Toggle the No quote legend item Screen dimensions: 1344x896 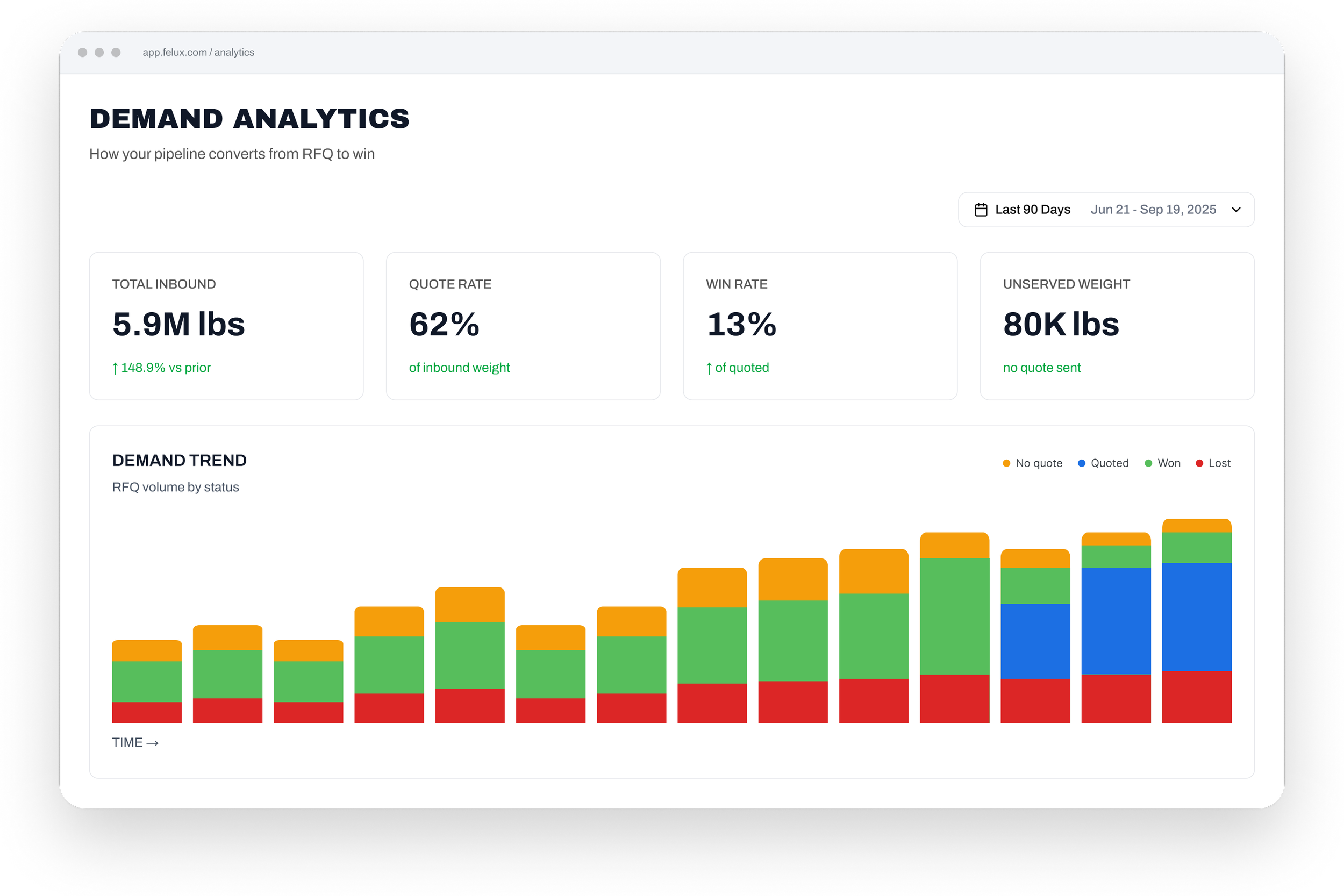click(x=1033, y=463)
